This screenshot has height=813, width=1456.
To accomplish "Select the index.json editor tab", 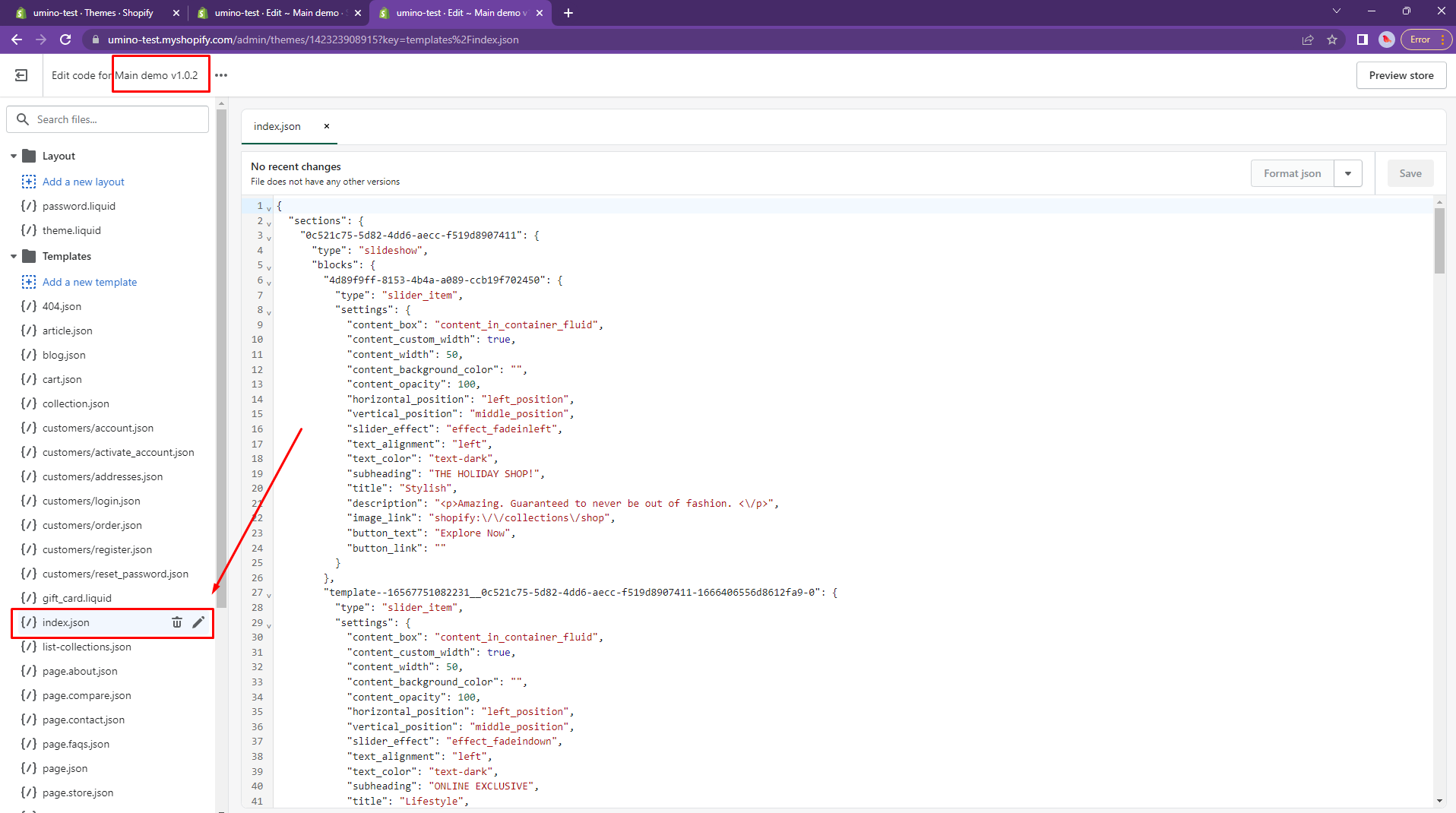I will 277,126.
